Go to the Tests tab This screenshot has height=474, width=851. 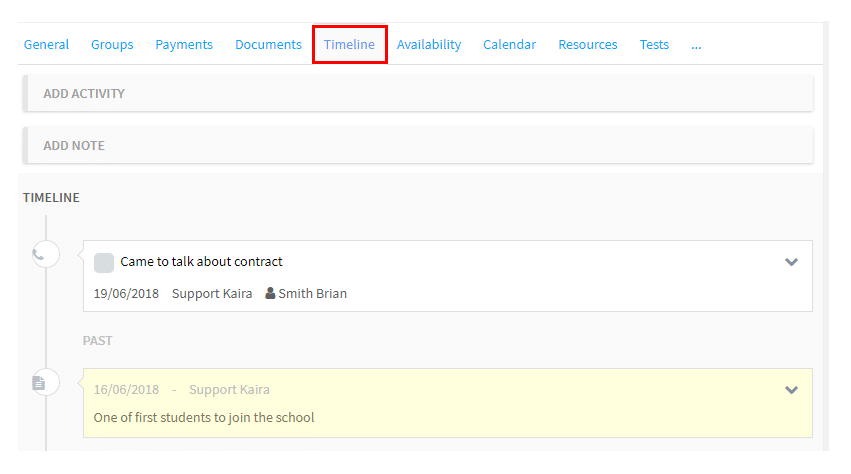point(654,45)
